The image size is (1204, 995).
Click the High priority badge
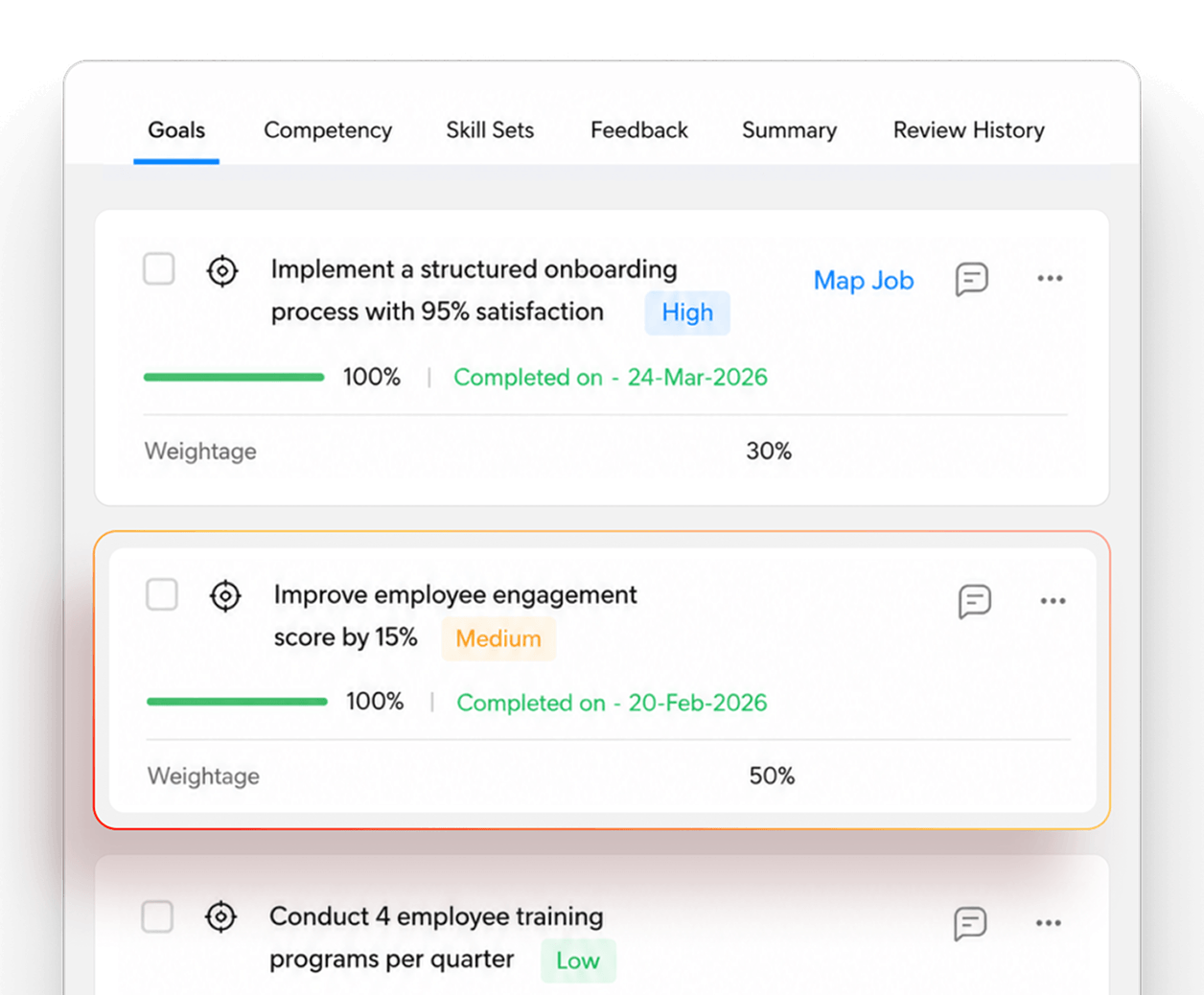(687, 312)
